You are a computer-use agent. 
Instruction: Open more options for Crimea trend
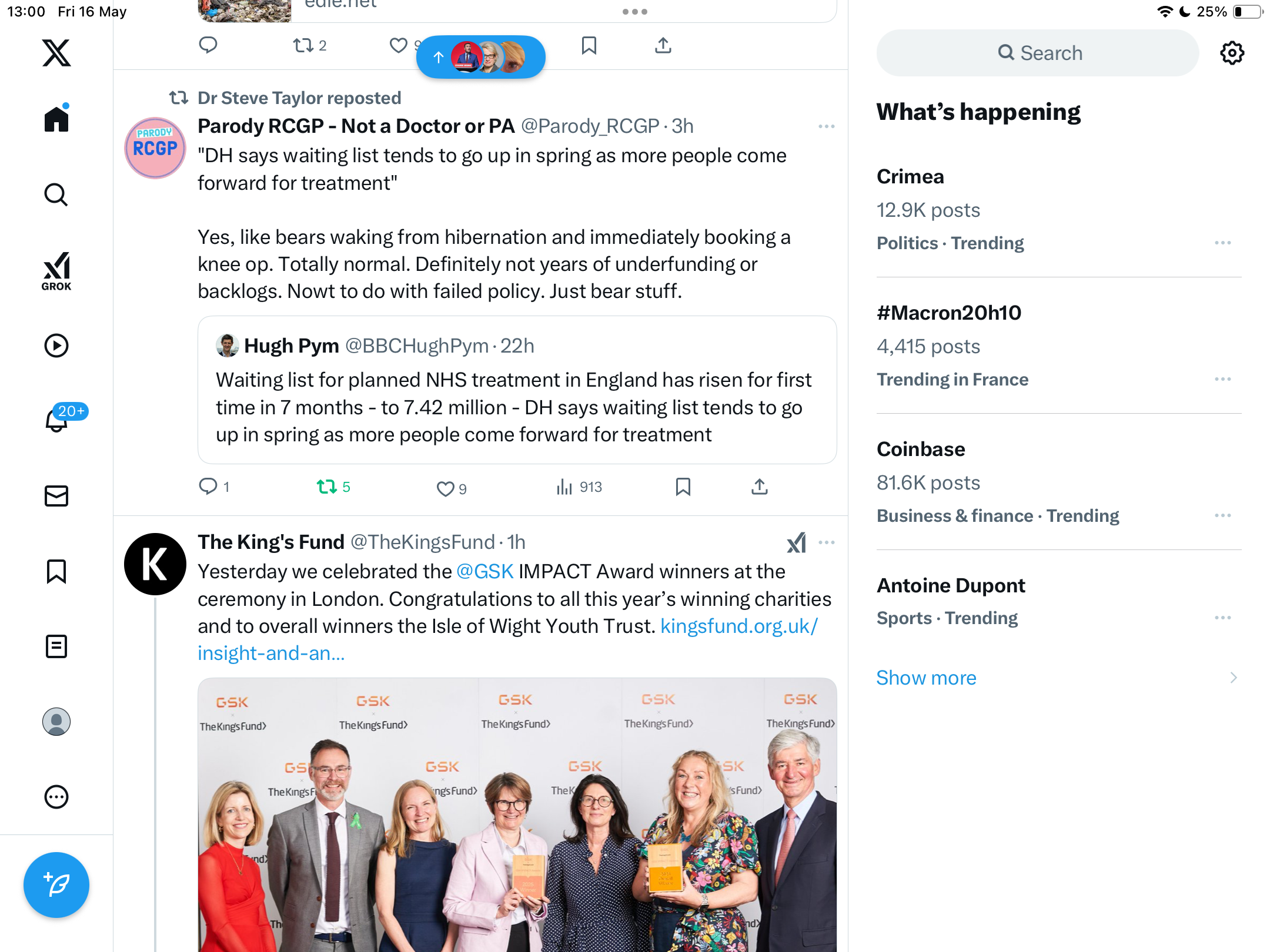(x=1223, y=243)
